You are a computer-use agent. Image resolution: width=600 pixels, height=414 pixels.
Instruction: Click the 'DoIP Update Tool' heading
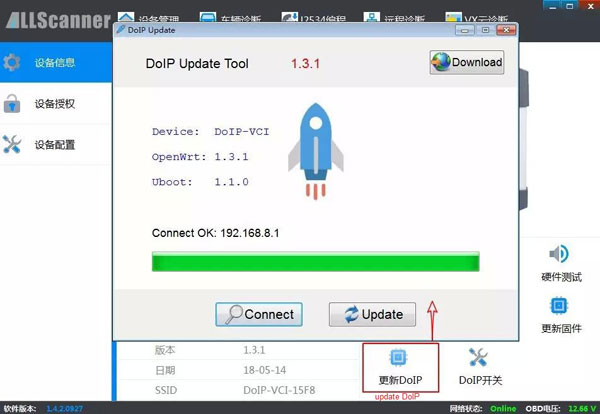(197, 64)
